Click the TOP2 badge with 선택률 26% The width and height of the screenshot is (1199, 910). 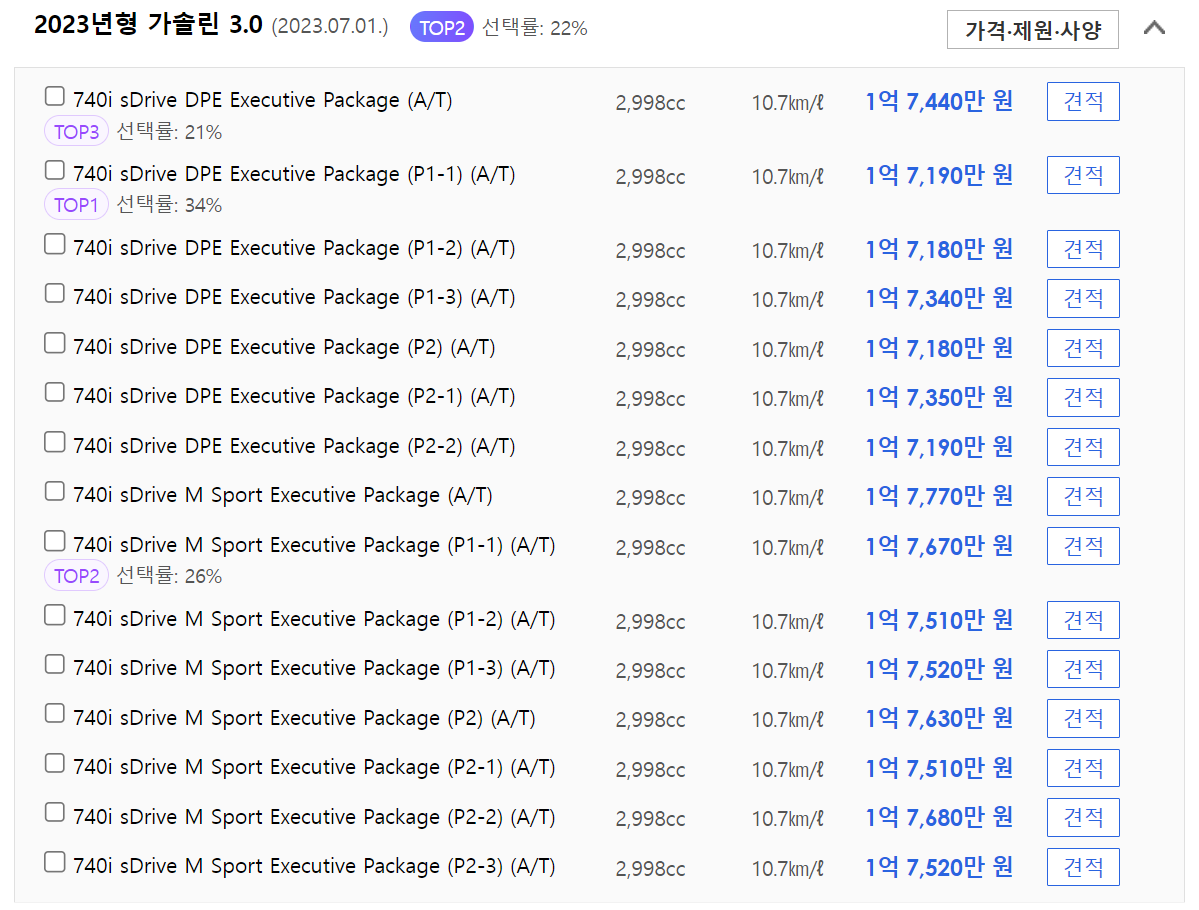[x=76, y=576]
